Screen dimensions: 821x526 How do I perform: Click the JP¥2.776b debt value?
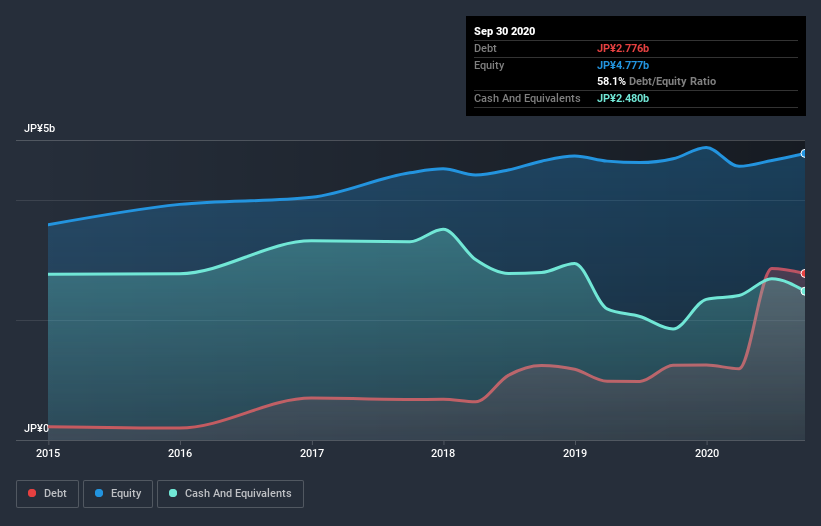point(623,48)
